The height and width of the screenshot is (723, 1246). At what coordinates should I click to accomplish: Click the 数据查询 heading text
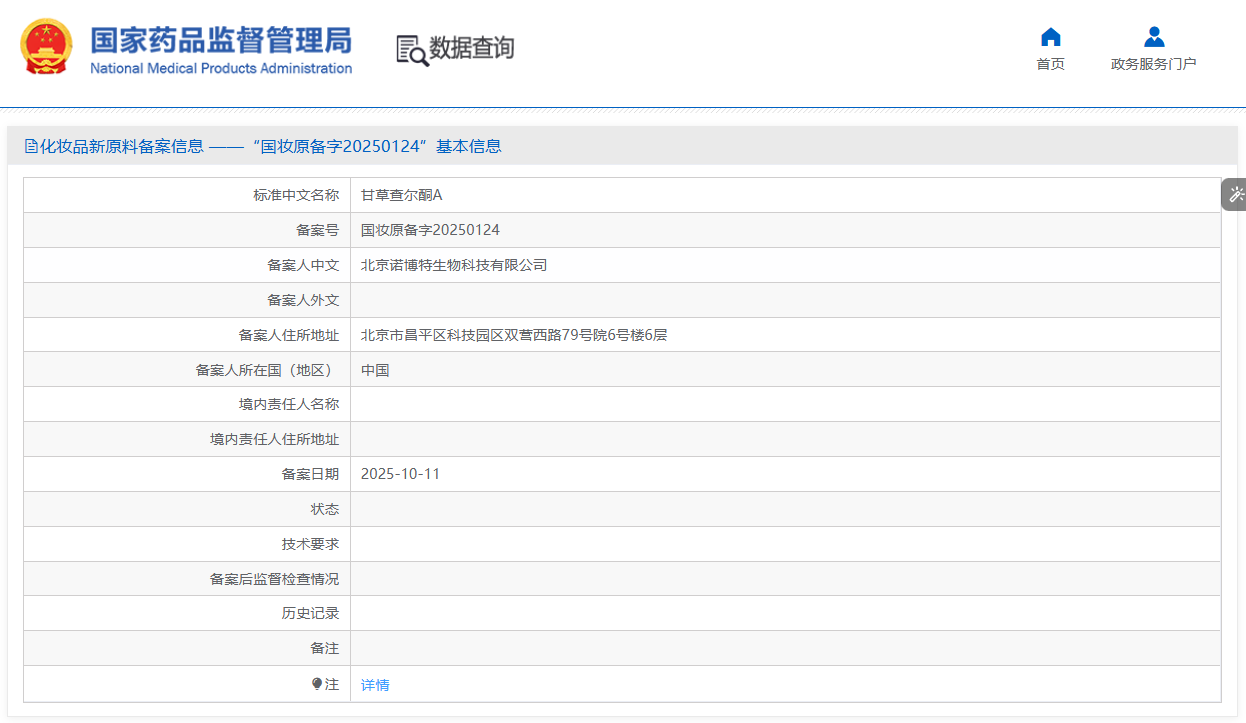pyautogui.click(x=471, y=48)
